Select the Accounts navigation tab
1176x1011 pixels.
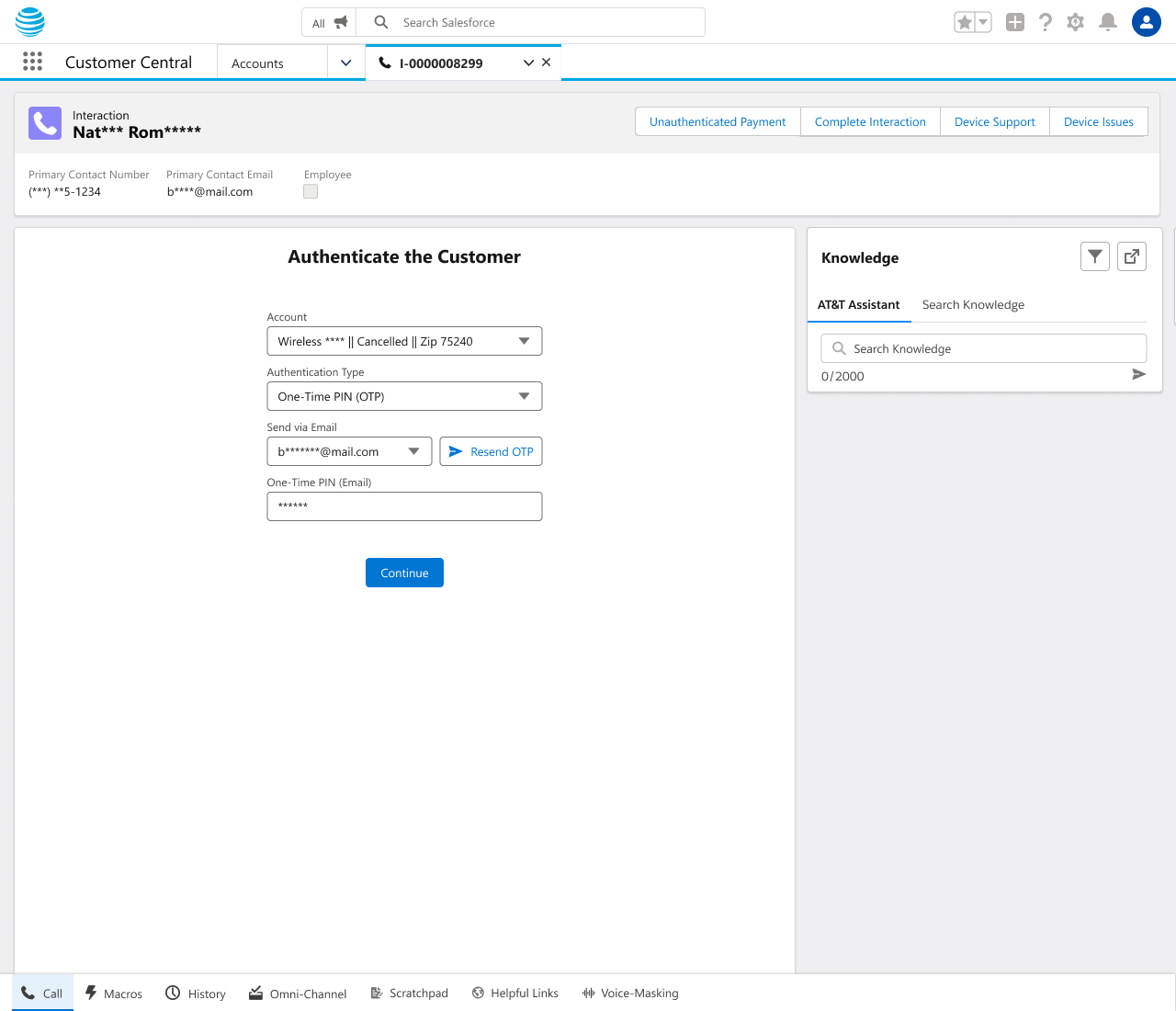pos(272,62)
